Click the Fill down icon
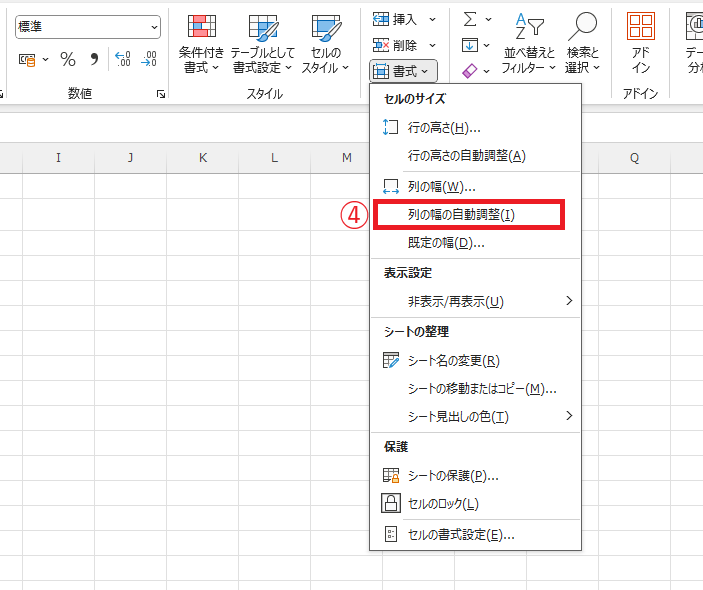 tap(470, 45)
